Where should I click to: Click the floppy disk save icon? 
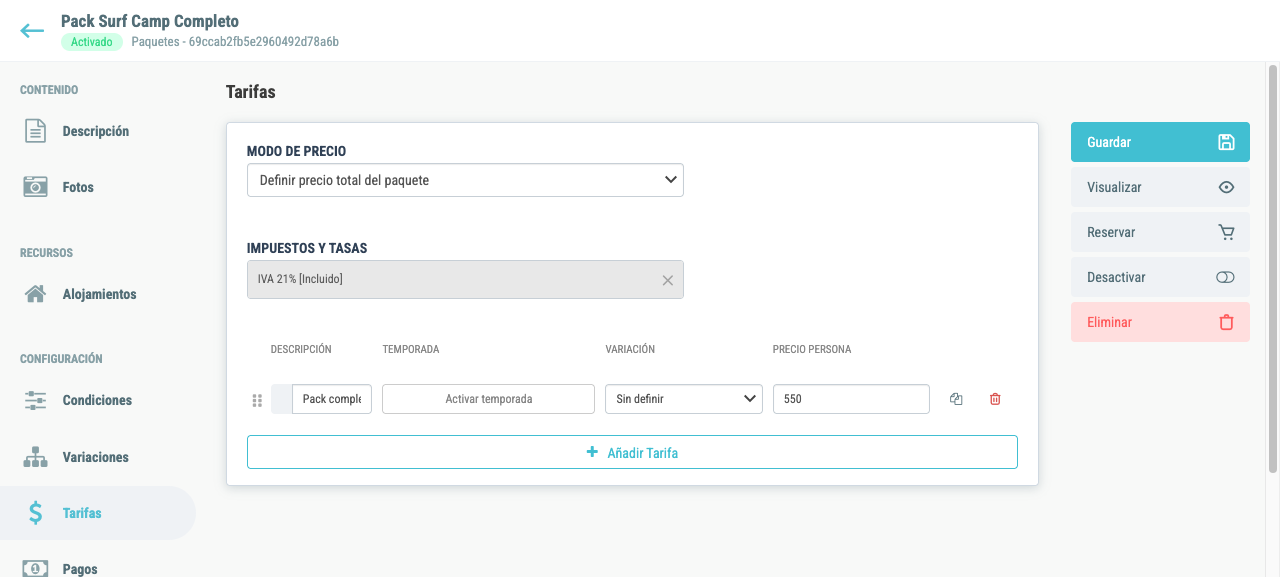coord(1226,142)
